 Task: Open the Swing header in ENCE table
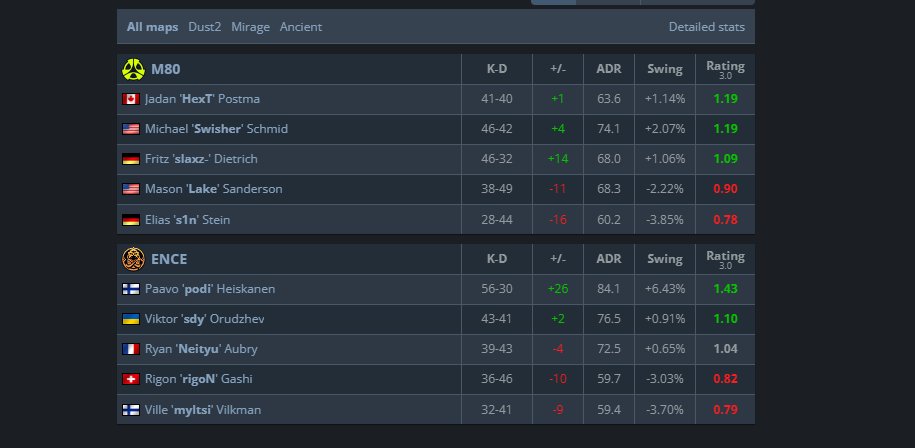tap(664, 259)
